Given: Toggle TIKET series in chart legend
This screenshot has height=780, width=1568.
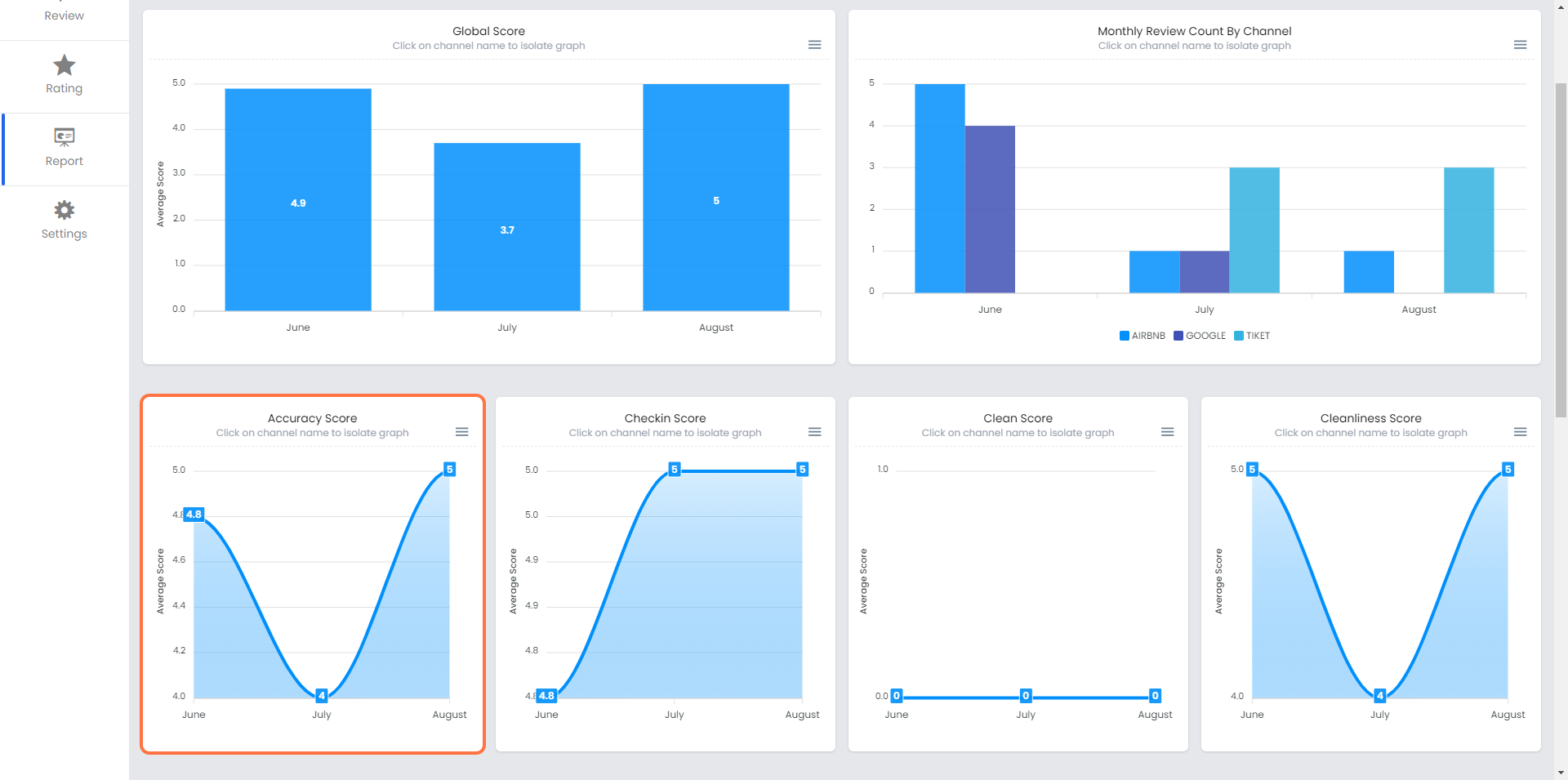Looking at the screenshot, I should pyautogui.click(x=1251, y=336).
